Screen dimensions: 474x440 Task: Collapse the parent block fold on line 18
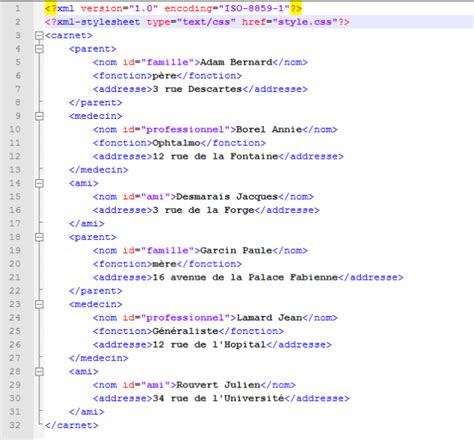click(39, 237)
